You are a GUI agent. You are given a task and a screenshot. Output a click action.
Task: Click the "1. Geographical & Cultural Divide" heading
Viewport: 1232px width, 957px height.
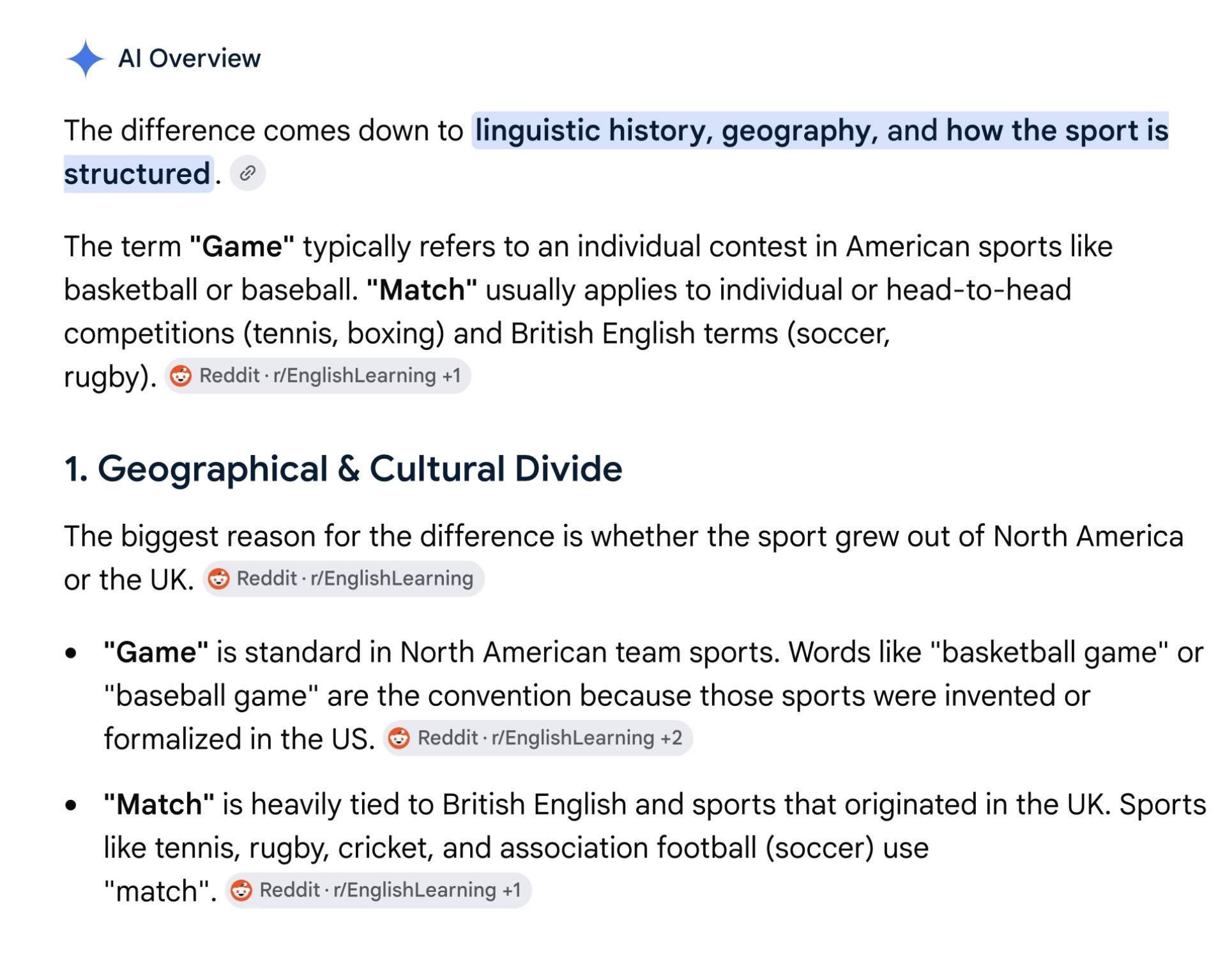point(343,469)
